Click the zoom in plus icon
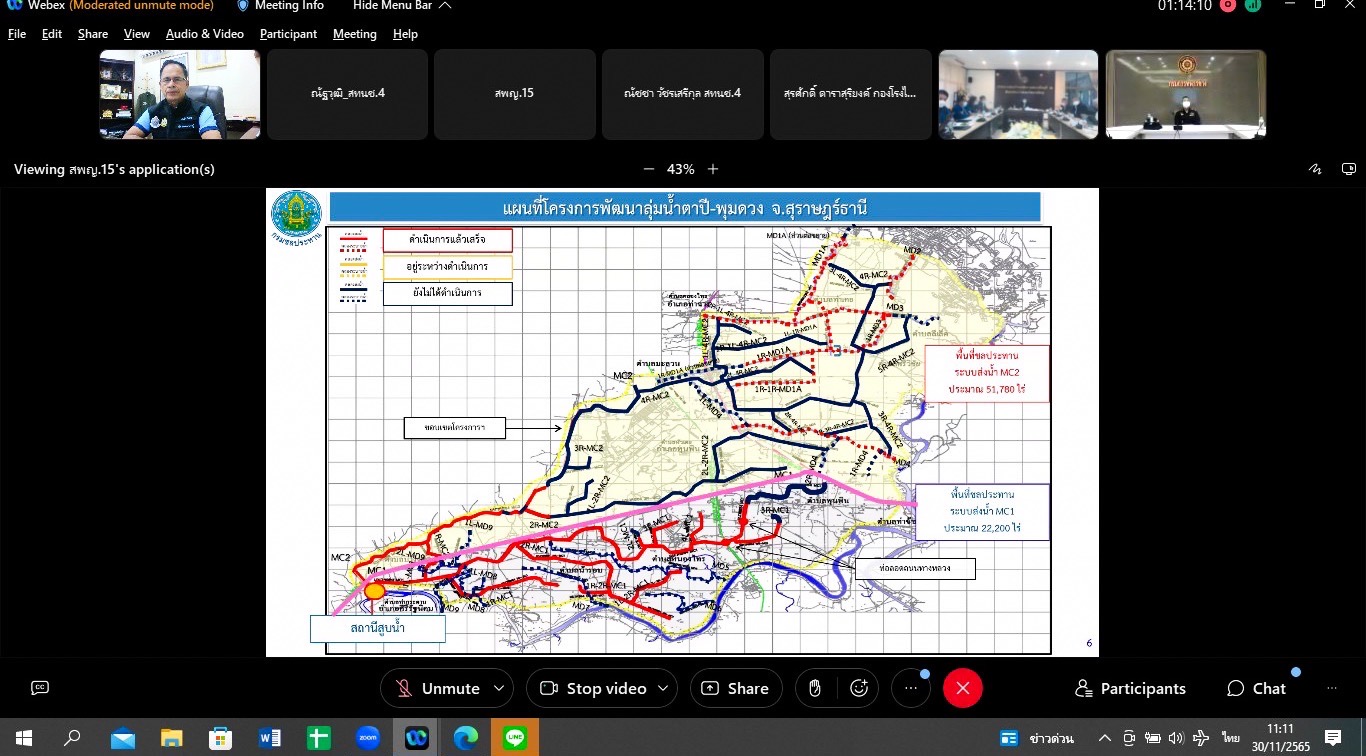 point(713,169)
